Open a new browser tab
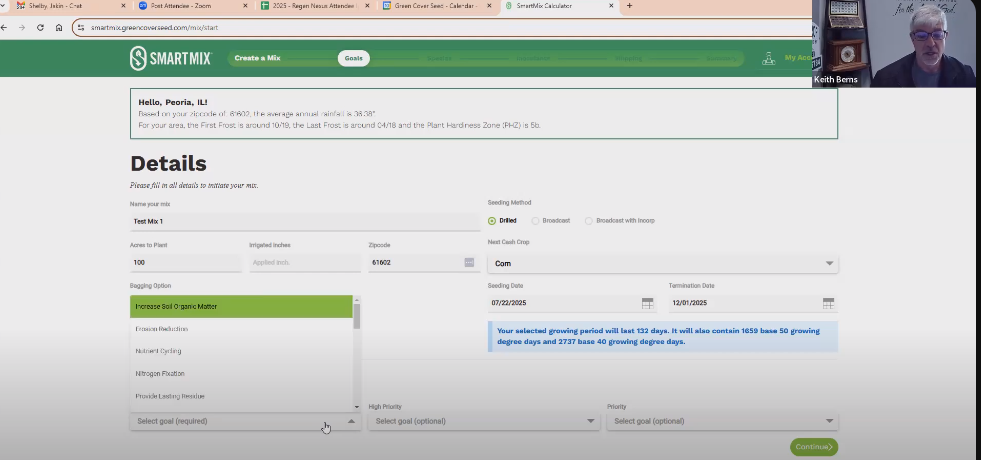 coord(629,6)
